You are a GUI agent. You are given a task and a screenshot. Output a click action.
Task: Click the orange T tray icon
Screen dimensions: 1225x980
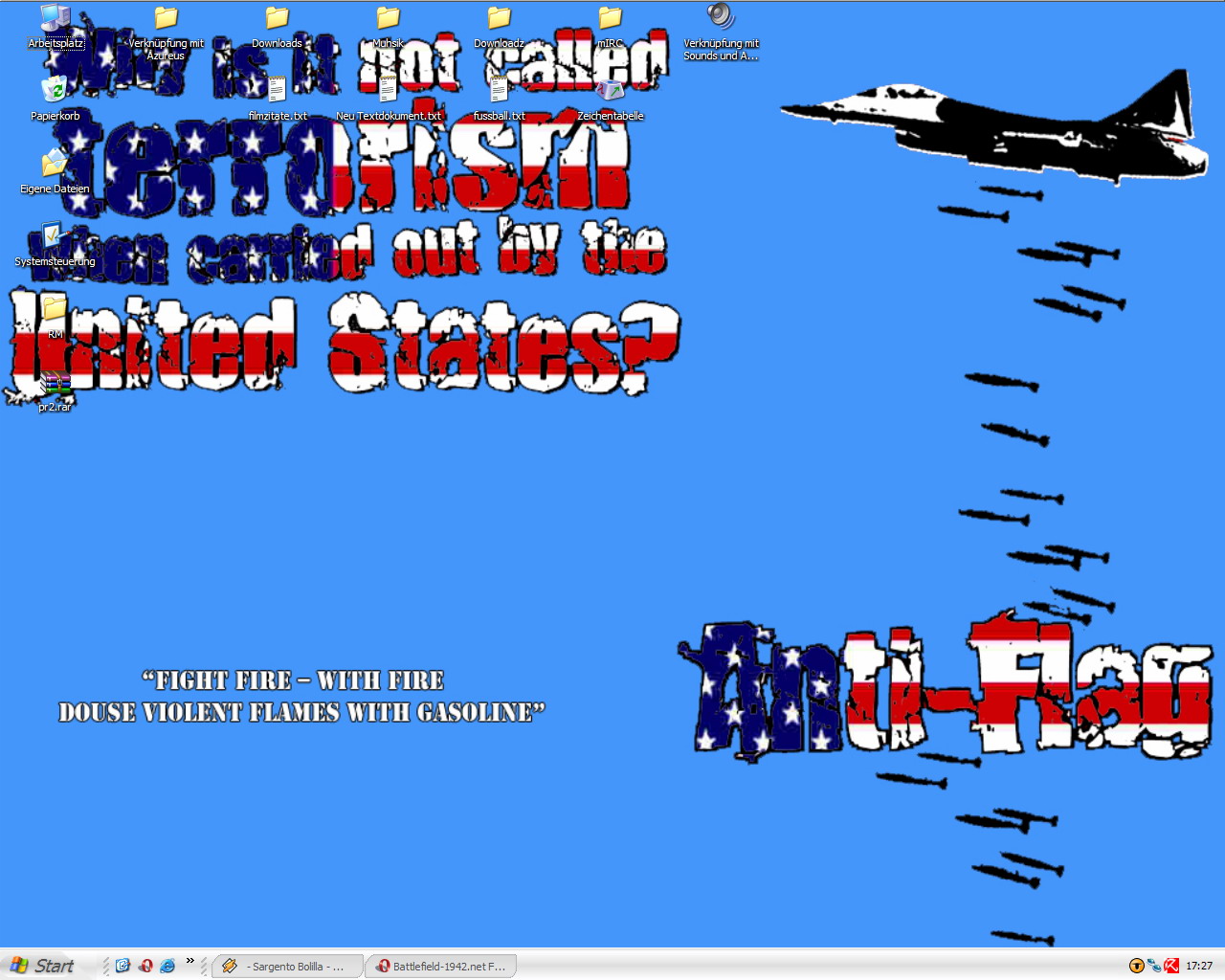[x=1137, y=966]
